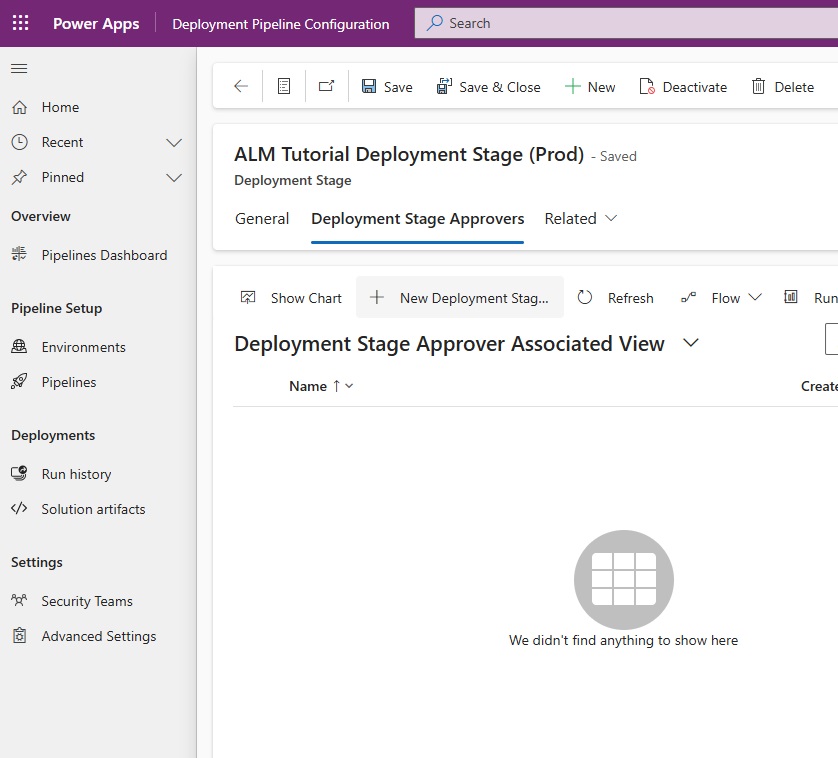Expand the Recent list chevron

(x=174, y=143)
